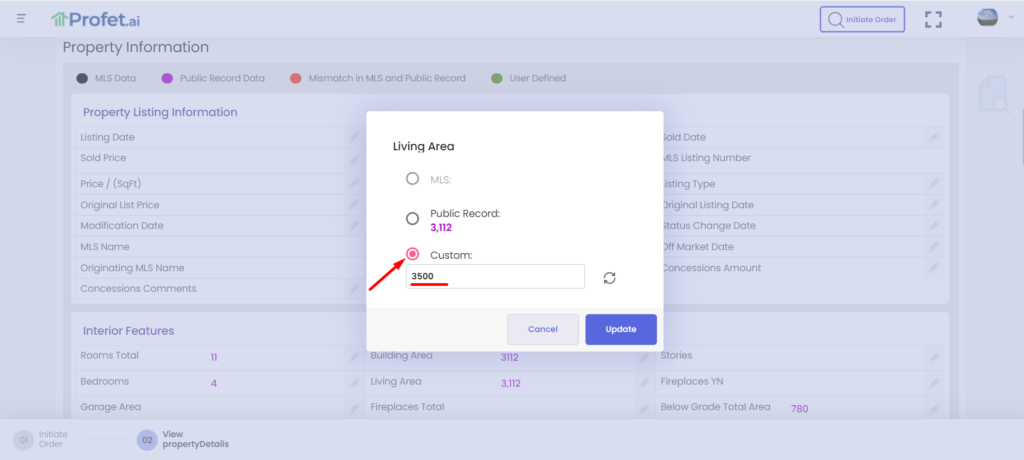1024x460 pixels.
Task: Click edit pencil for Listing Type
Action: pos(932,184)
